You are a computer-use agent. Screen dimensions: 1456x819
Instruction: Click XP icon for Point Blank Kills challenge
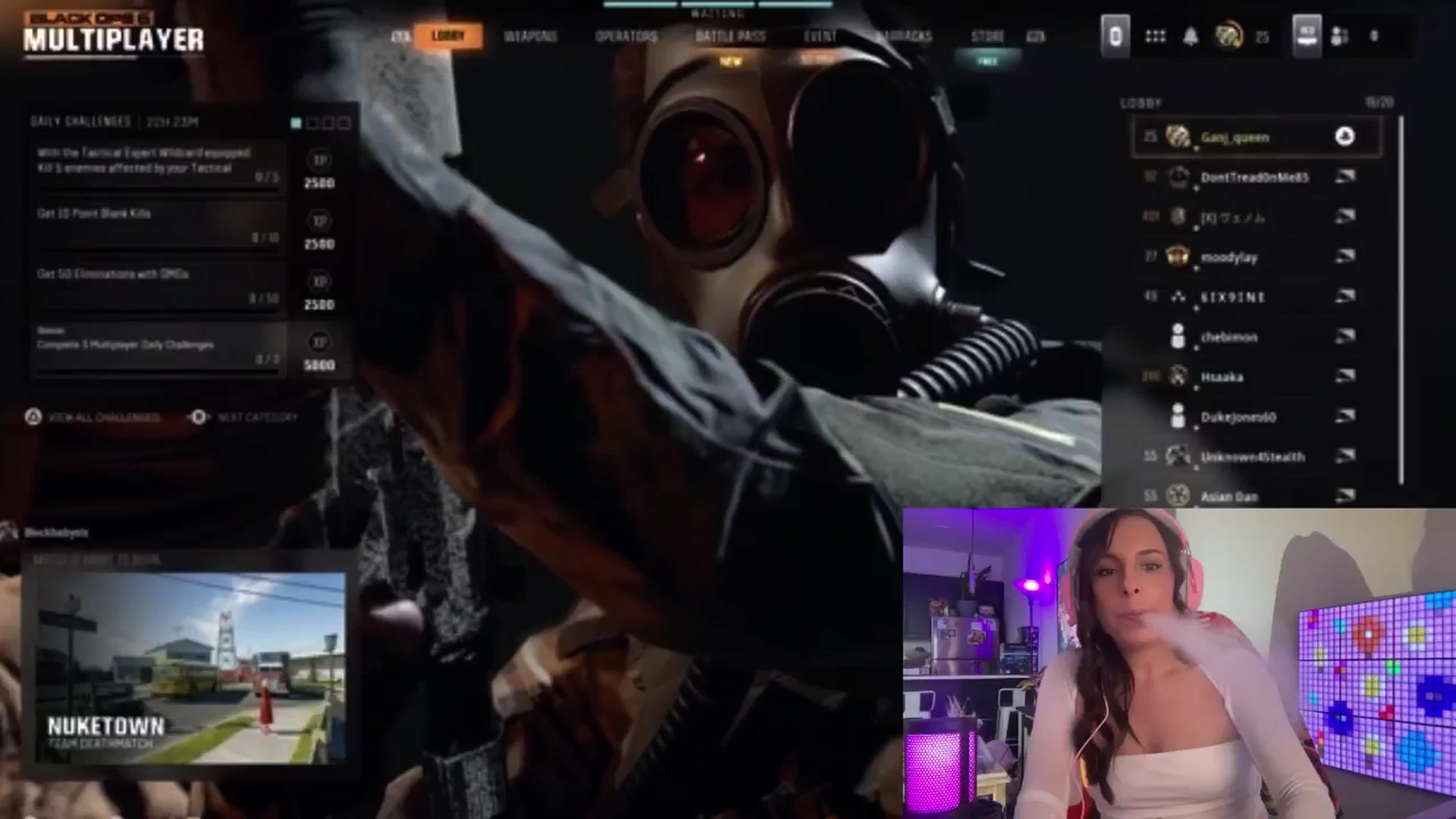point(319,221)
